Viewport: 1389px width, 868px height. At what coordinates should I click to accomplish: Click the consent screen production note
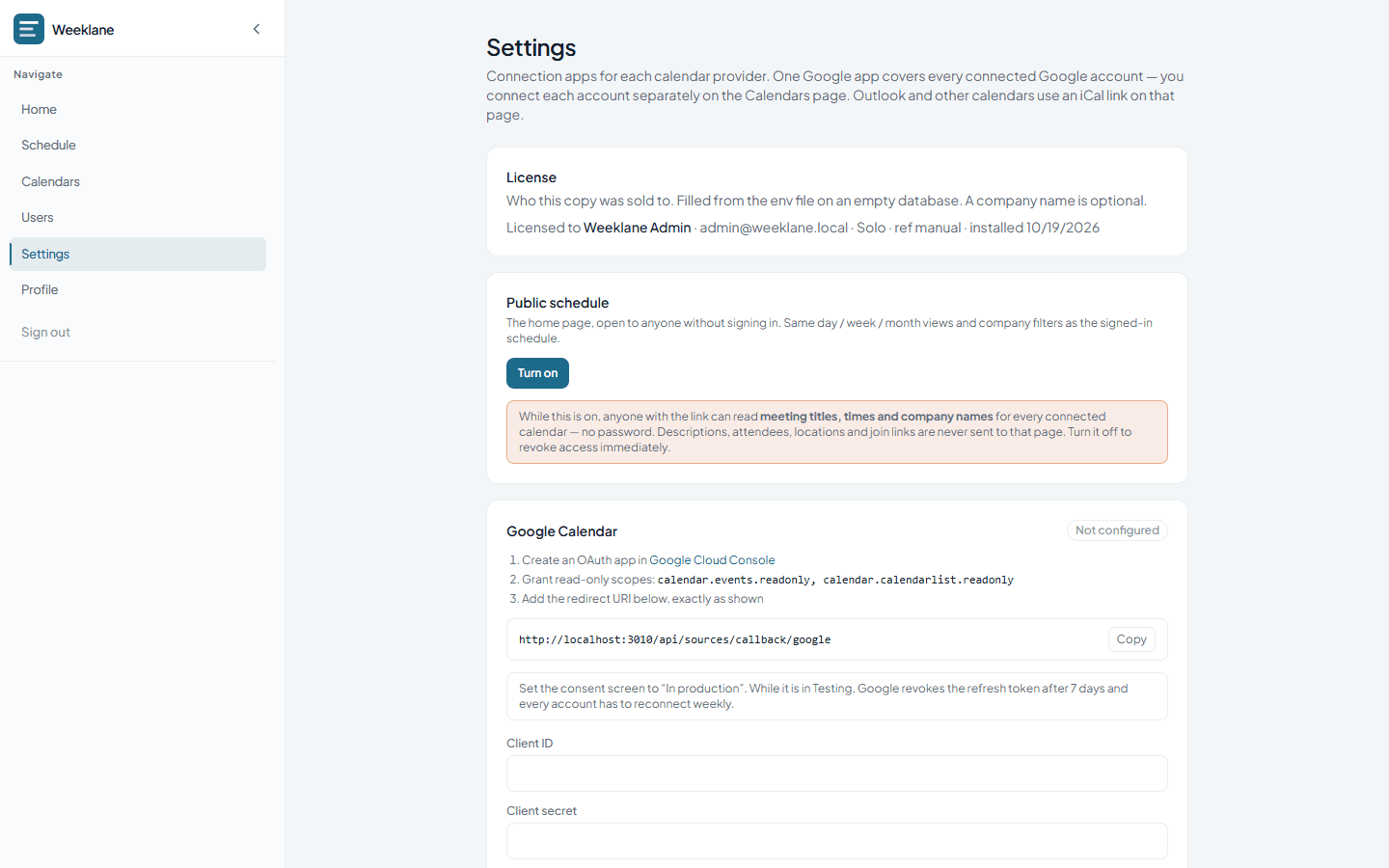(x=837, y=696)
